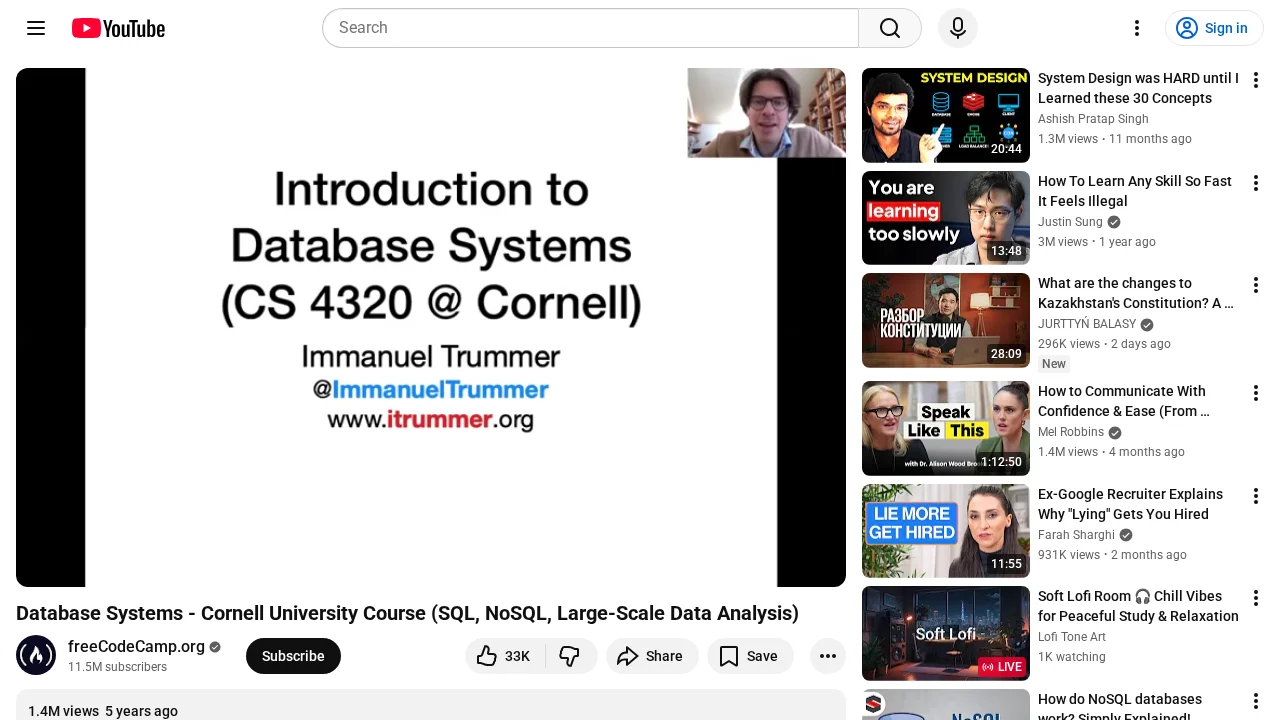Open Ex-Google Recruiter video thumbnail
This screenshot has width=1280, height=720.
coord(946,531)
